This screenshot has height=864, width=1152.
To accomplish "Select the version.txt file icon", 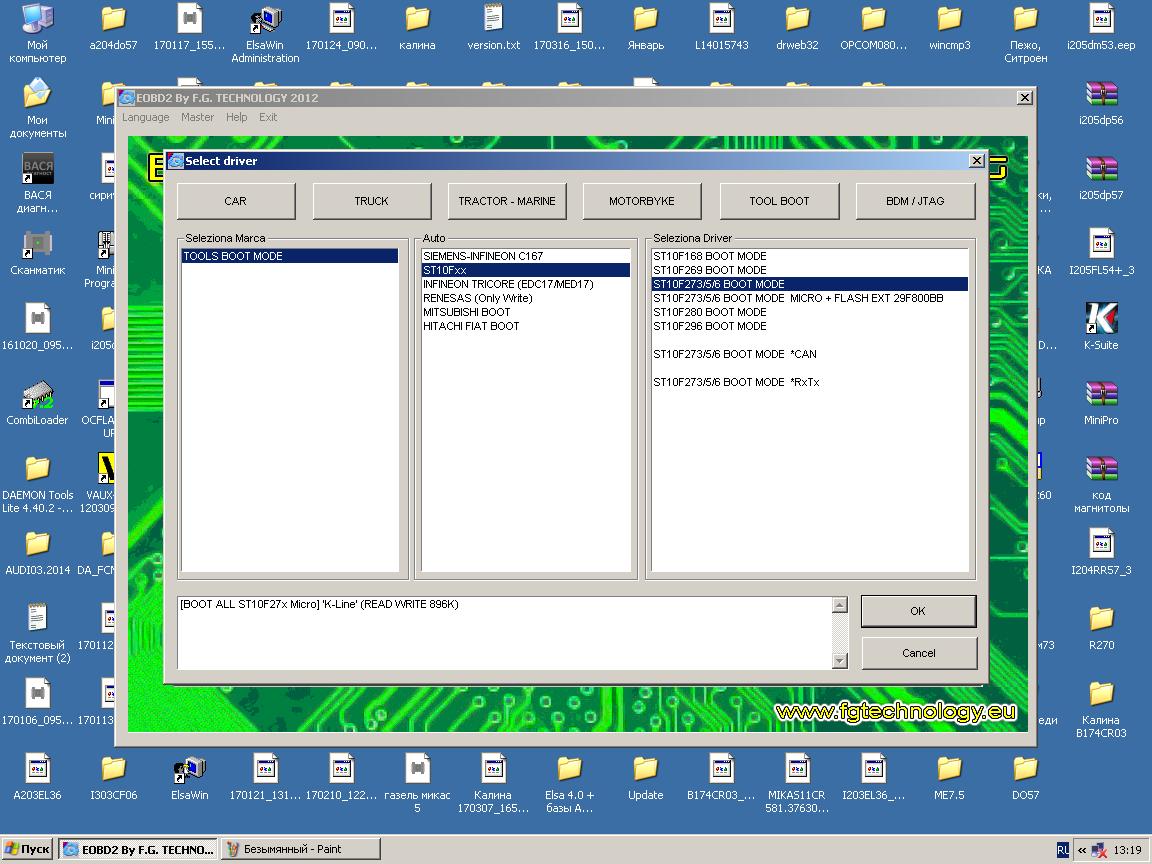I will coord(494,28).
